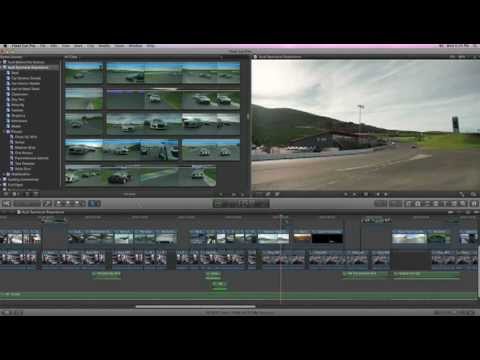Screen dimensions: 480x360
Task: Open the All Clips filter dropdown
Action: [71, 57]
